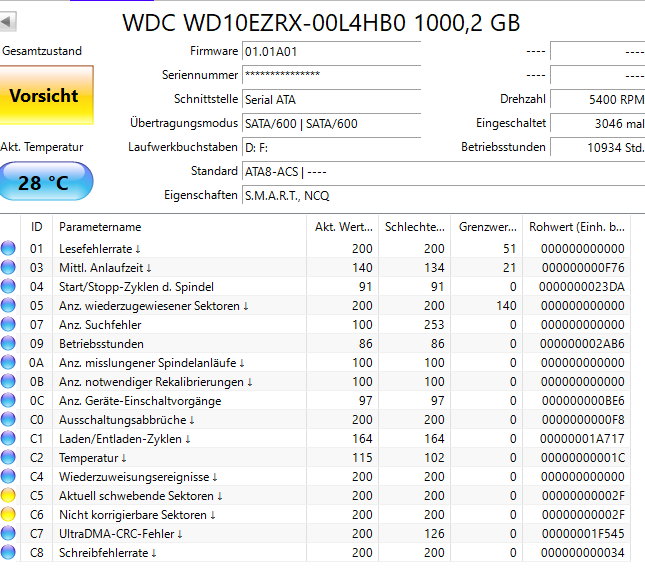
Task: Click the status circle for Mittl. Anlaufzeit
Action: tap(8, 267)
